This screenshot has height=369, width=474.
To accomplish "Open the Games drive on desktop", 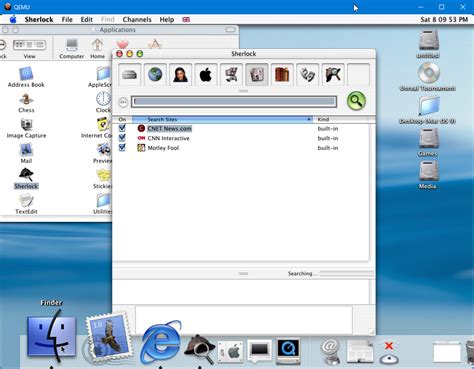I will tap(428, 142).
